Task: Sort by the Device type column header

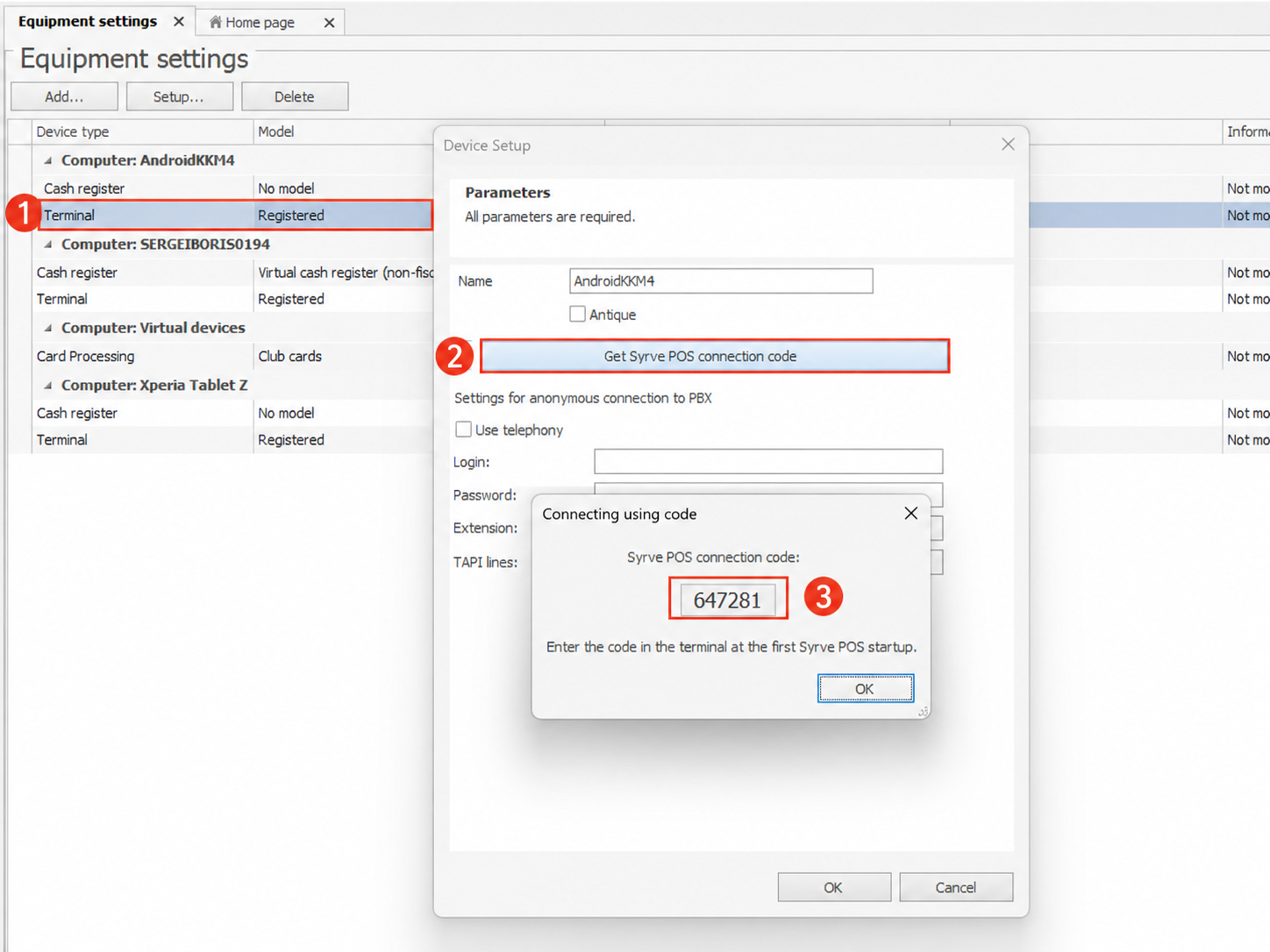Action: 143,131
